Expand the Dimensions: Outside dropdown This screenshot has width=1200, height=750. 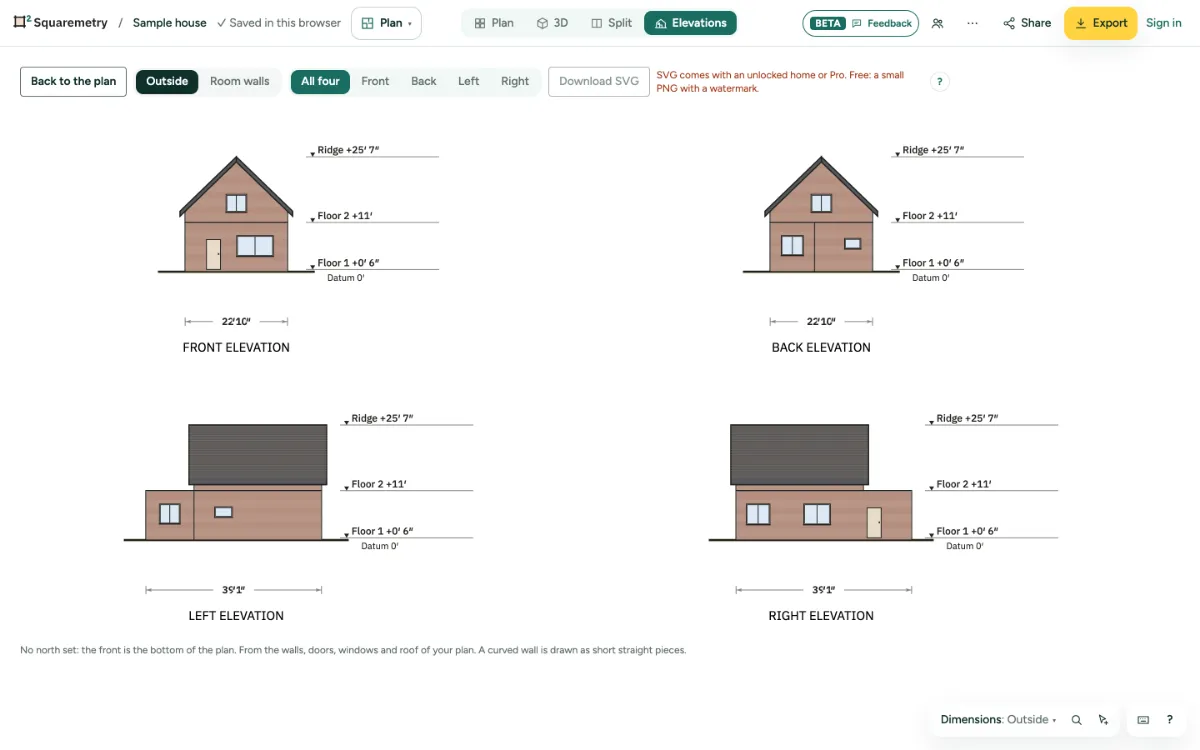point(998,720)
